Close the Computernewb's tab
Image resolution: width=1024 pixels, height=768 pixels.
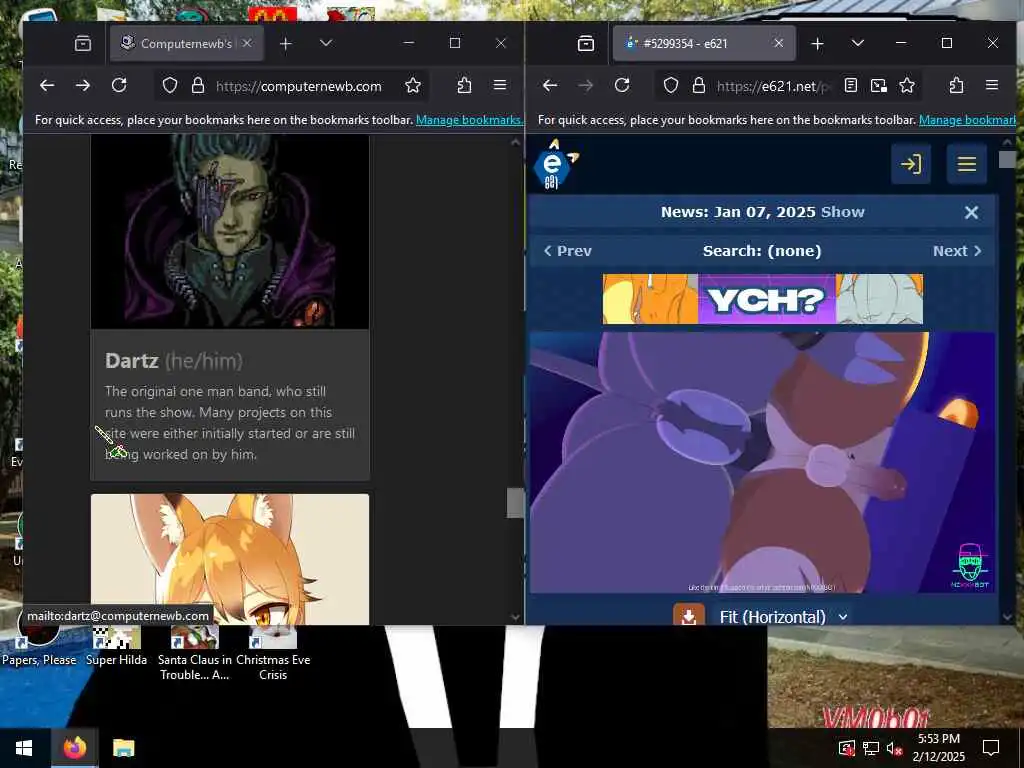click(248, 44)
